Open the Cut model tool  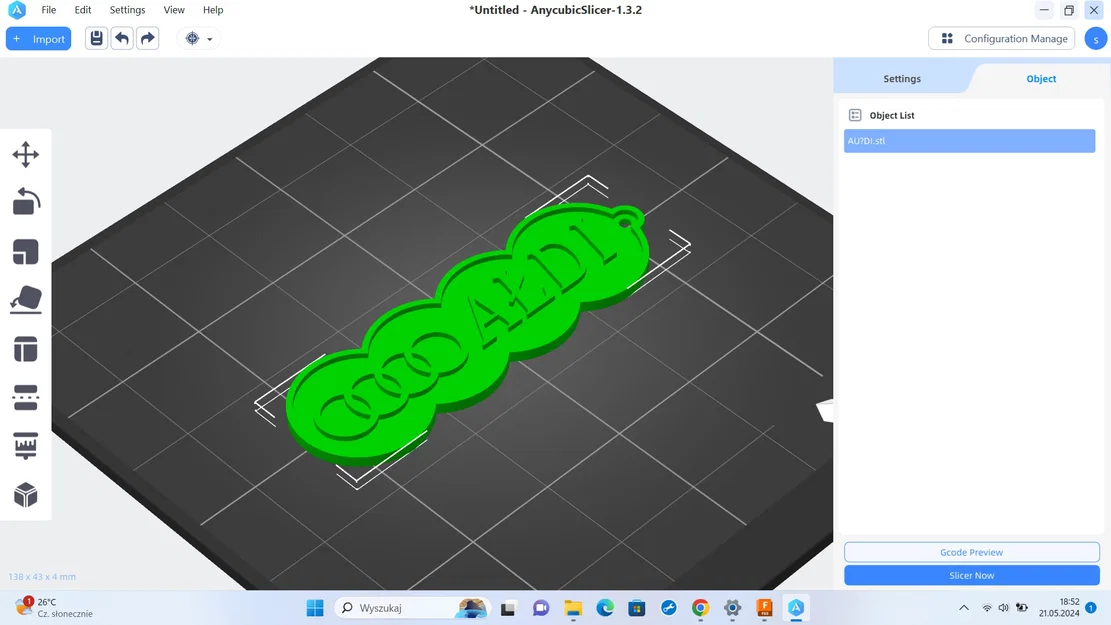pos(26,398)
